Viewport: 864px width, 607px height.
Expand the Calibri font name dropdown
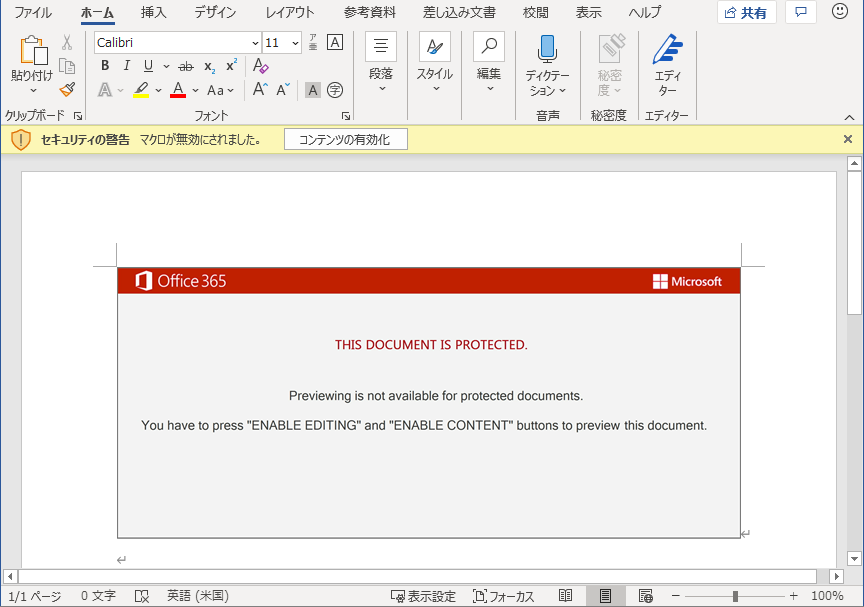[255, 43]
